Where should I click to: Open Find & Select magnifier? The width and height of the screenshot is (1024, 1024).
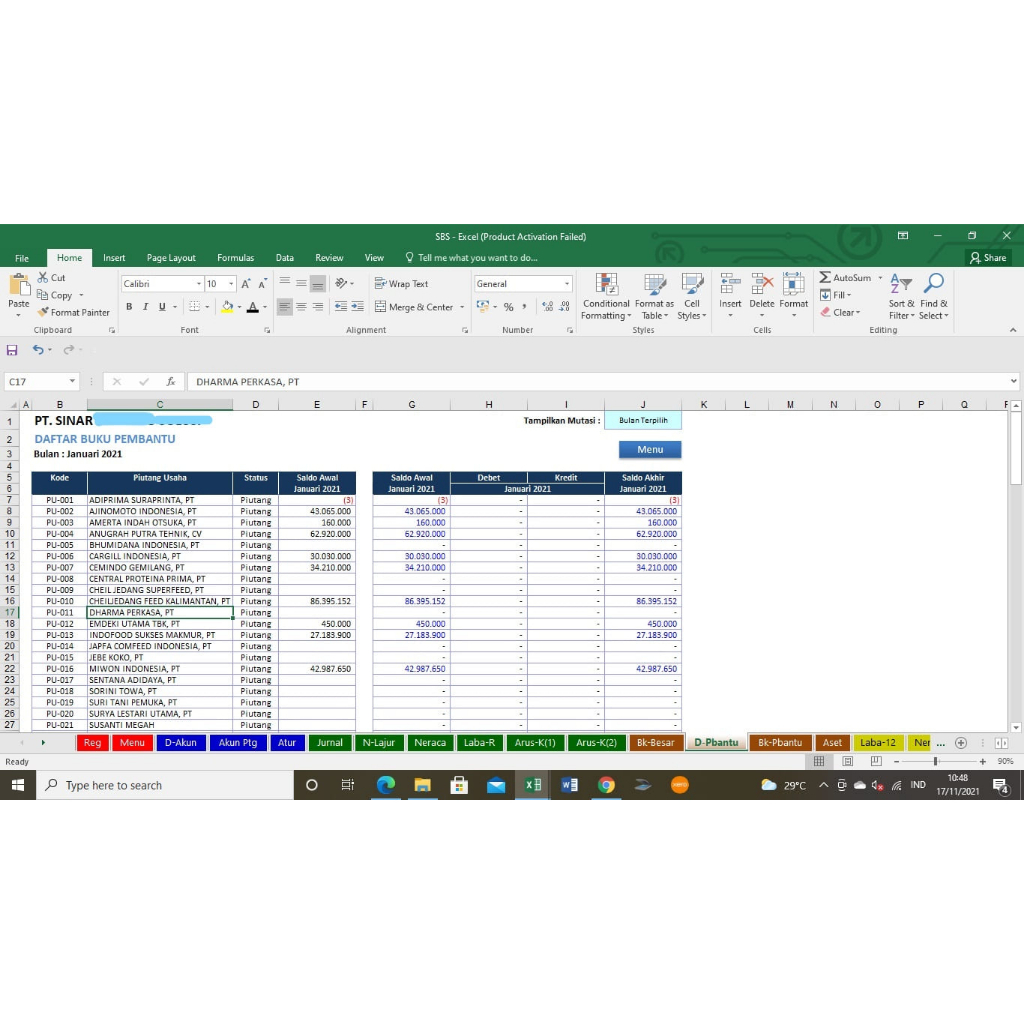coord(934,297)
